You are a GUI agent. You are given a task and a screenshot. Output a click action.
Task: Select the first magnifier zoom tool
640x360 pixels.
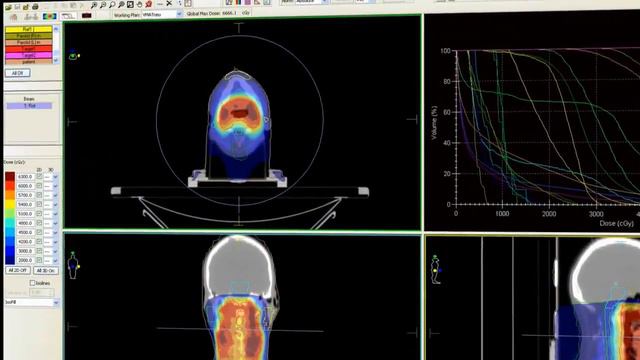(94, 5)
